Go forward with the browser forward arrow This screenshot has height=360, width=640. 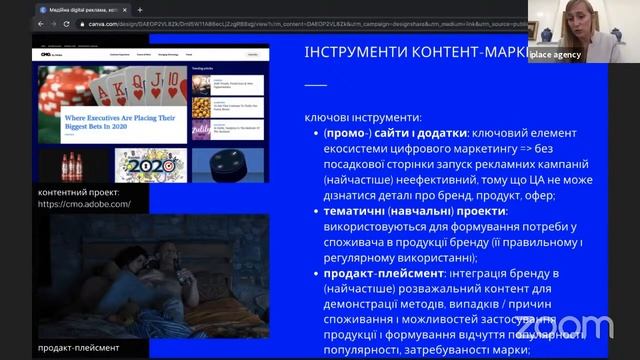click(54, 24)
